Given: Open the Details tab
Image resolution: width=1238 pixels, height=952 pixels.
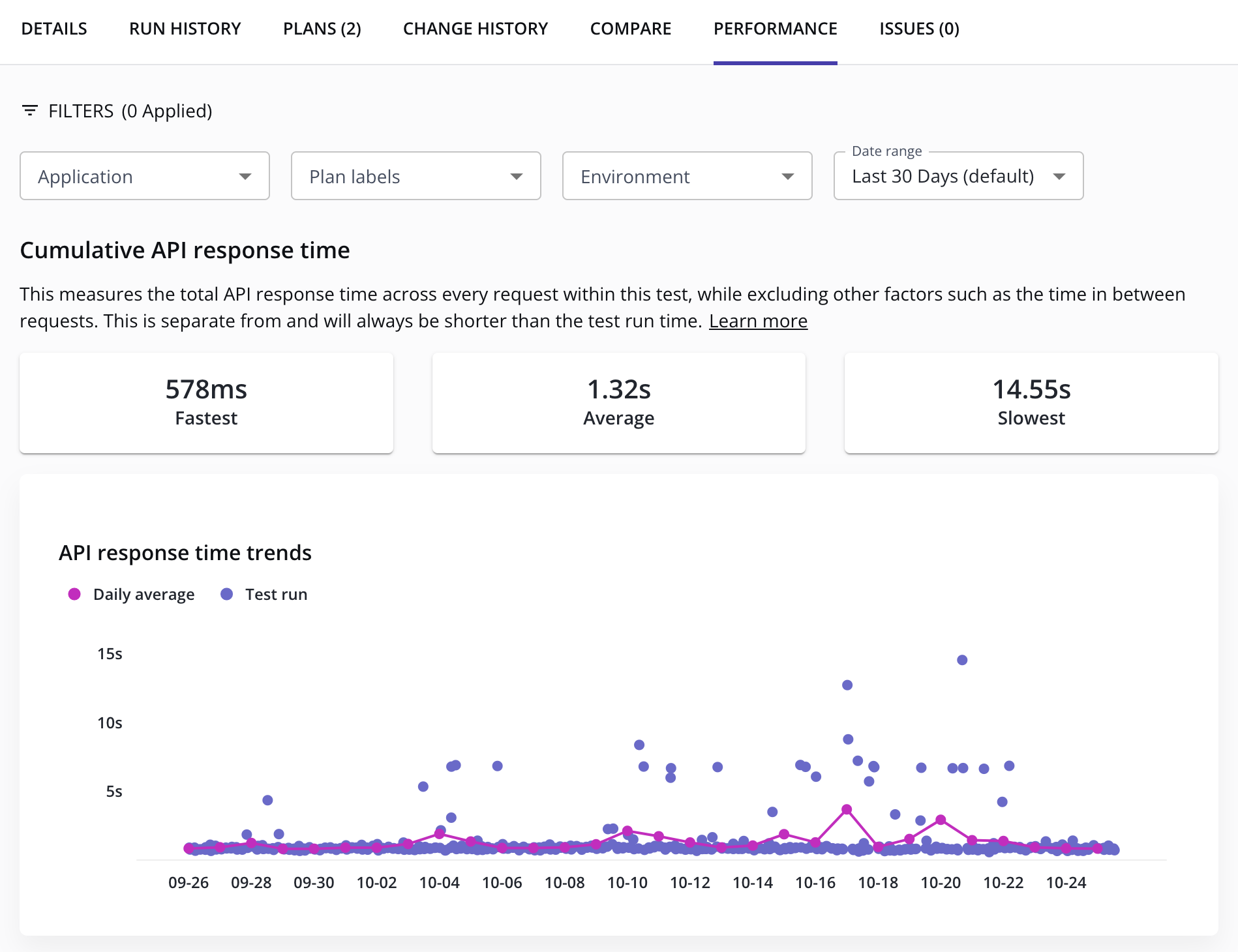Looking at the screenshot, I should click(x=54, y=29).
